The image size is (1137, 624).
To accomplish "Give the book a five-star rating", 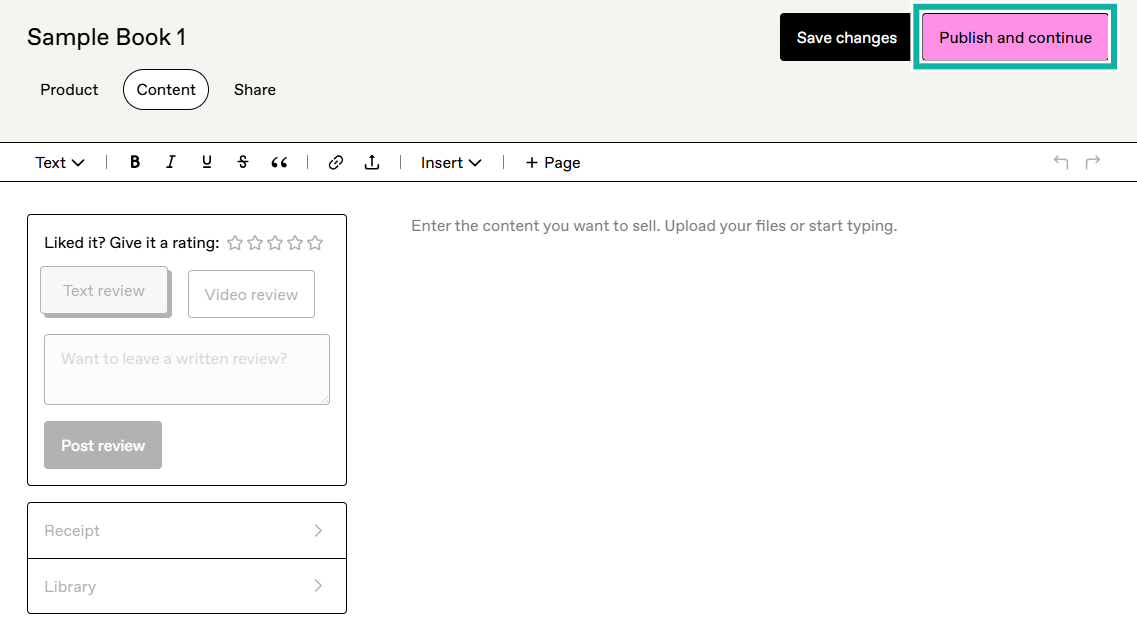I will click(x=315, y=242).
